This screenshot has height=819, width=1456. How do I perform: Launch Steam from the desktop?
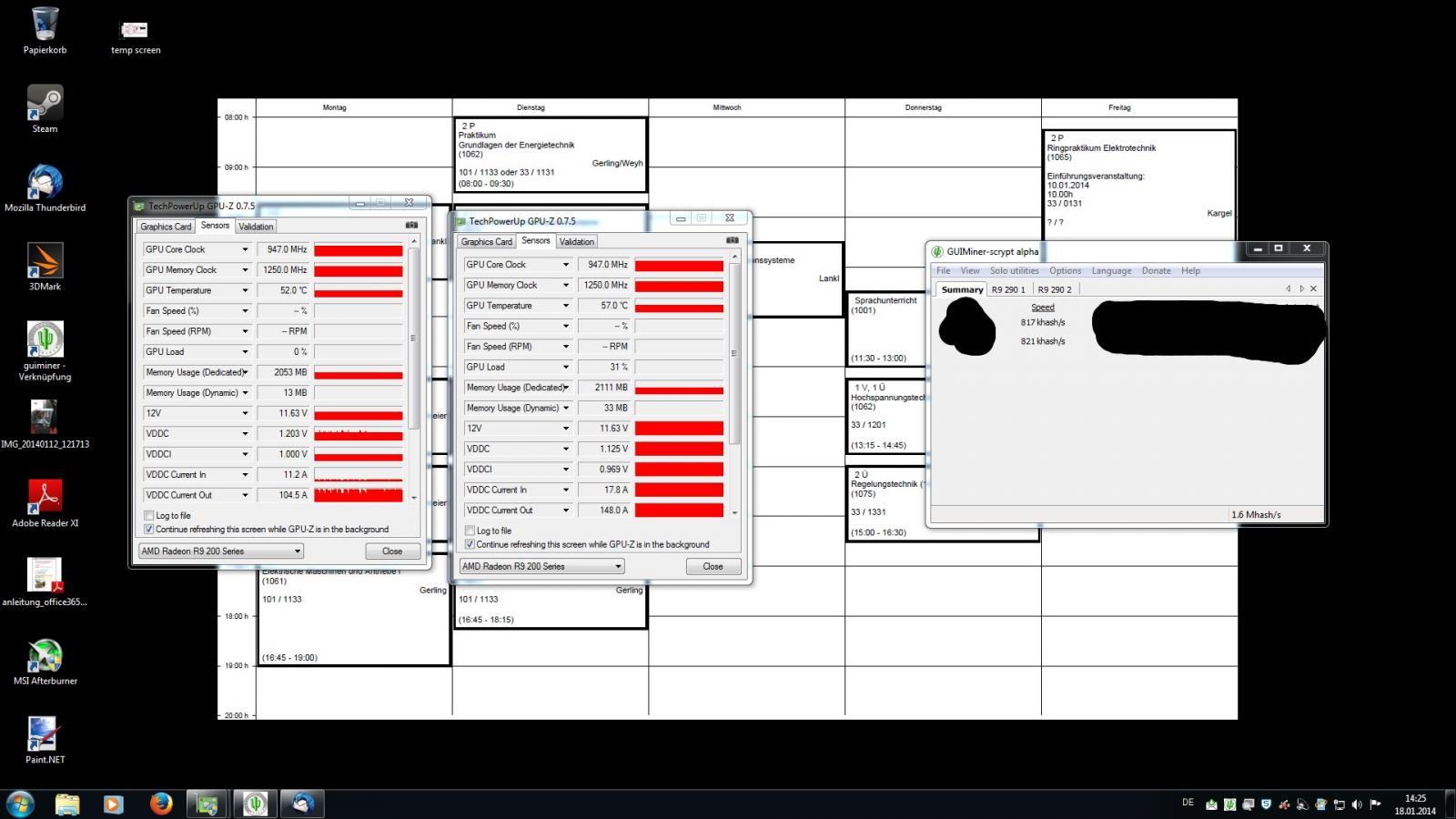pos(45,109)
